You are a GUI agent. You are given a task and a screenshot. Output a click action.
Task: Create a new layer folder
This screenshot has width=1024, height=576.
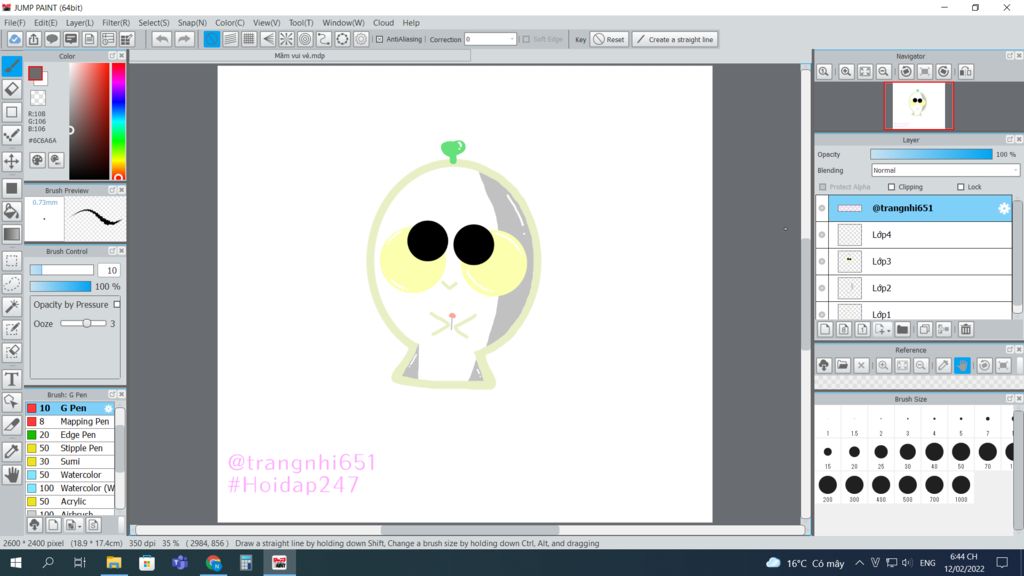tap(903, 329)
